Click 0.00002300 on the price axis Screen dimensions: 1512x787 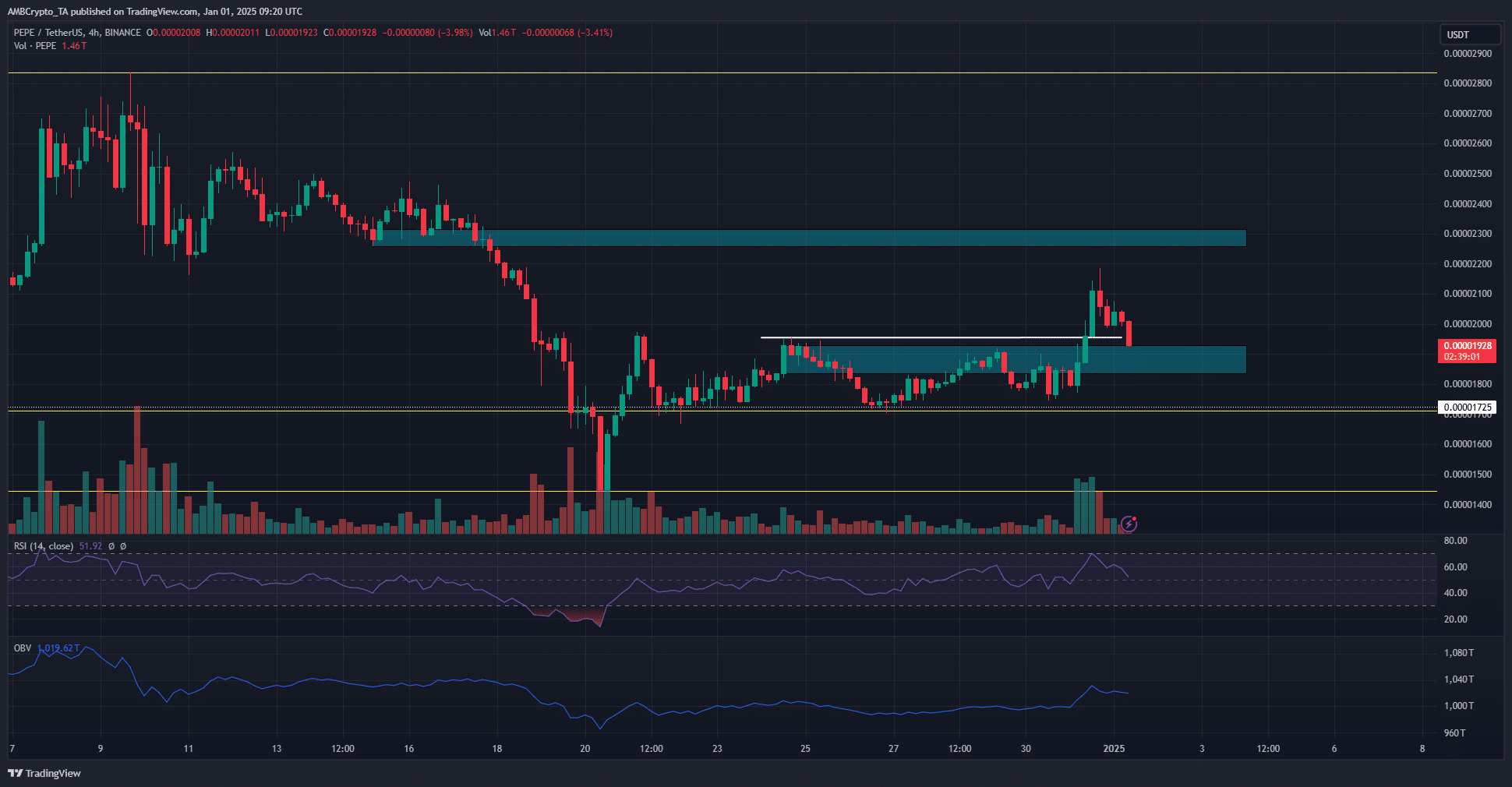1468,234
